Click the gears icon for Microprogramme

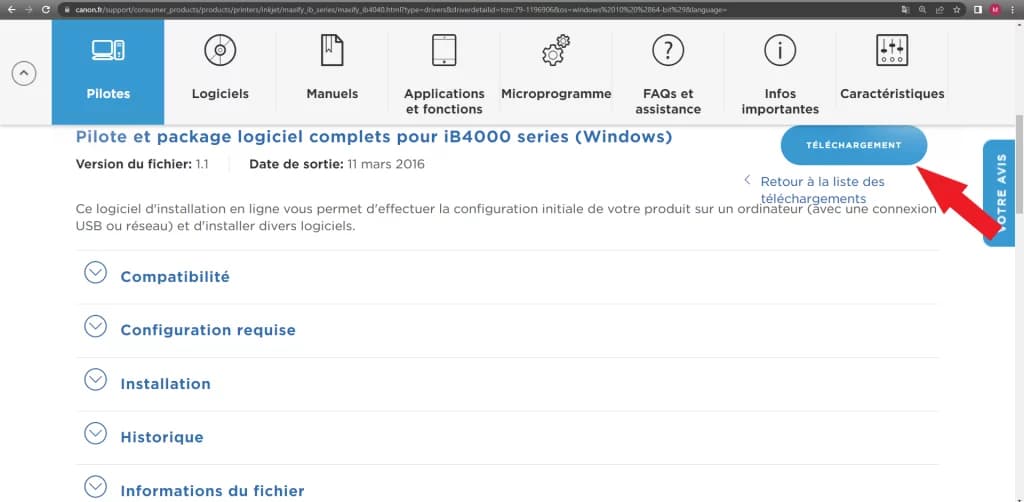[556, 50]
